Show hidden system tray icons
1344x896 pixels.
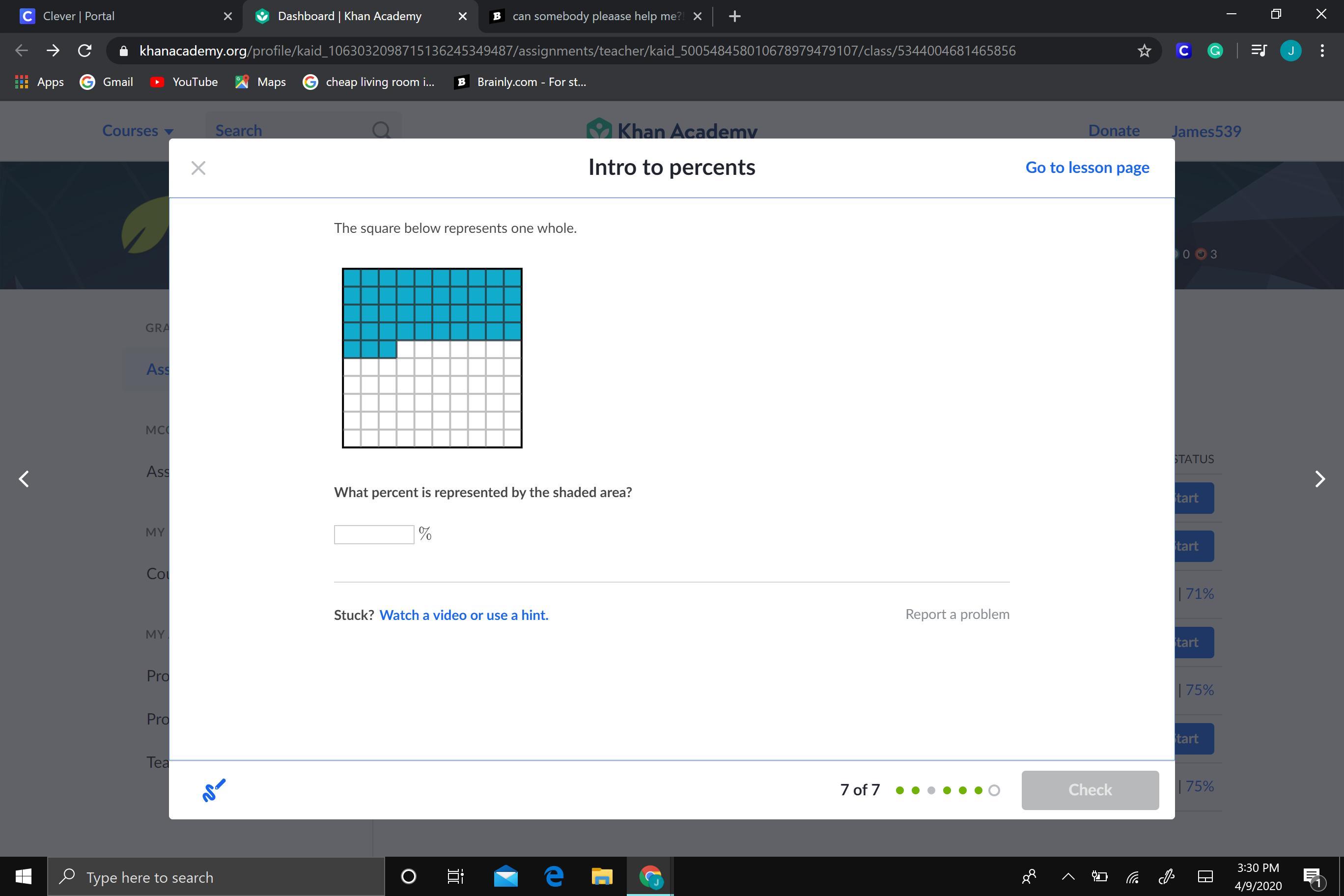[x=1067, y=876]
